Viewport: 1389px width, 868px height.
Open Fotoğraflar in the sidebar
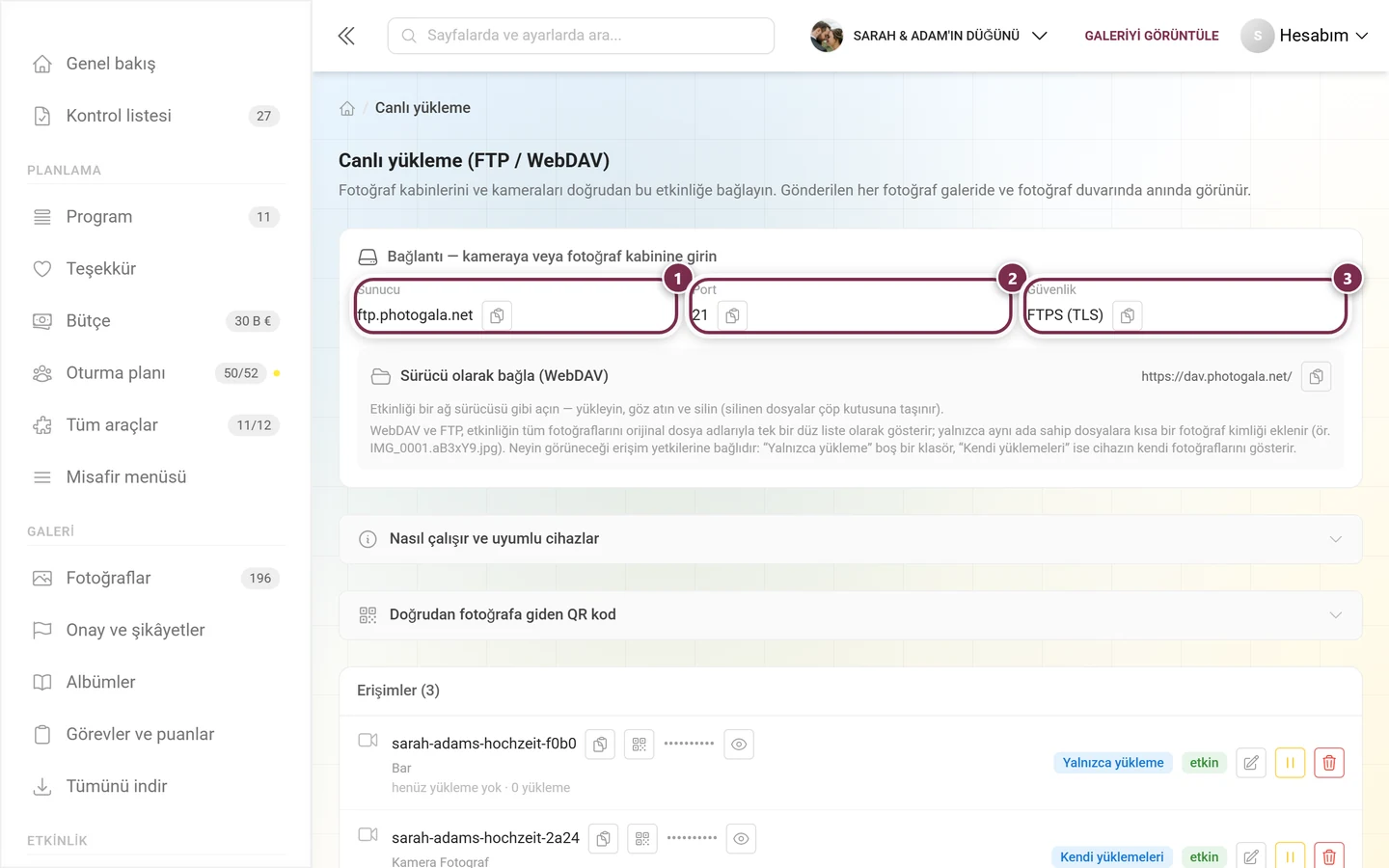(155, 579)
